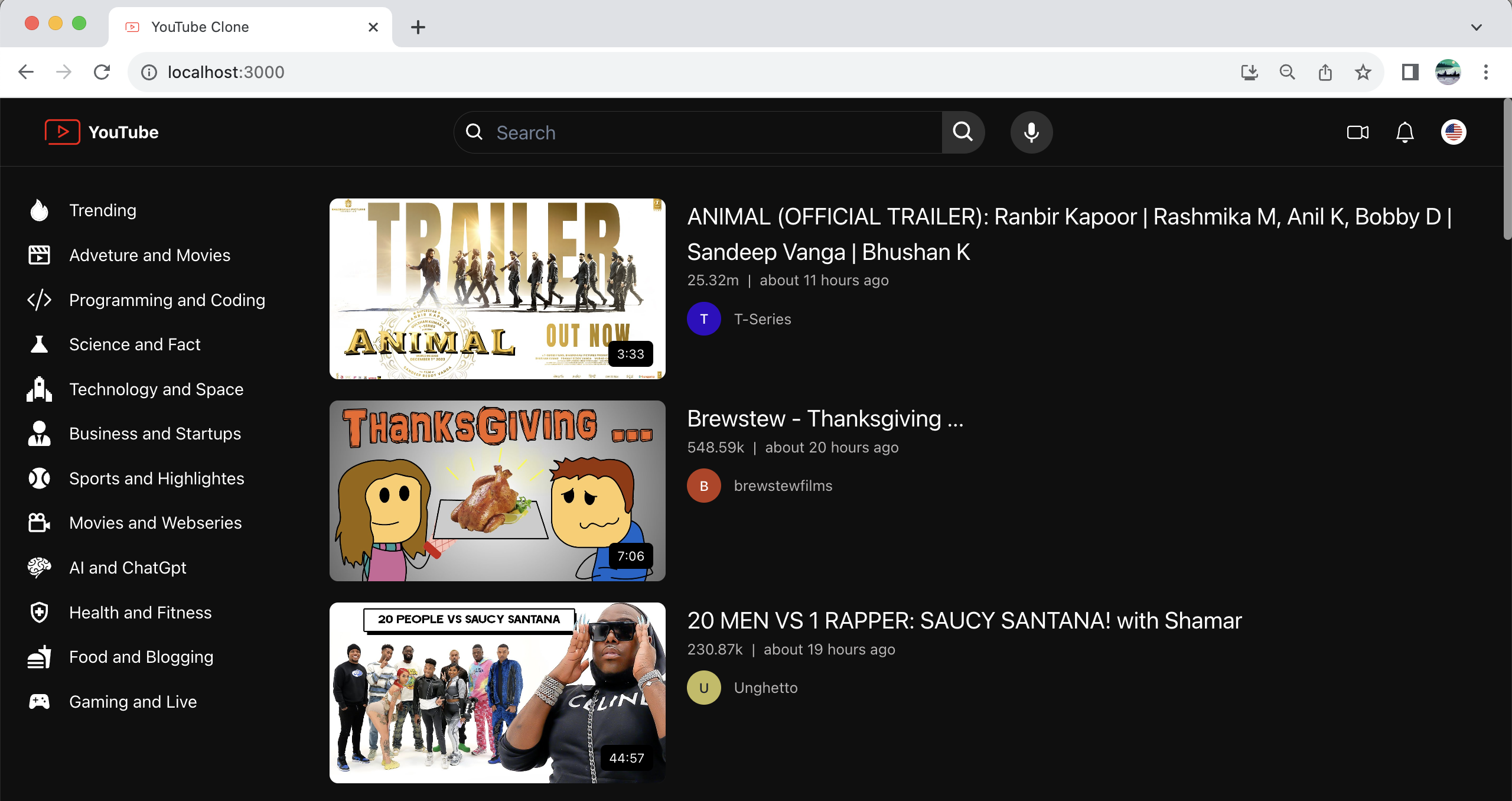Screen dimensions: 1512x801
Task: Click the site info icon beside localhost URL
Action: pyautogui.click(x=149, y=72)
